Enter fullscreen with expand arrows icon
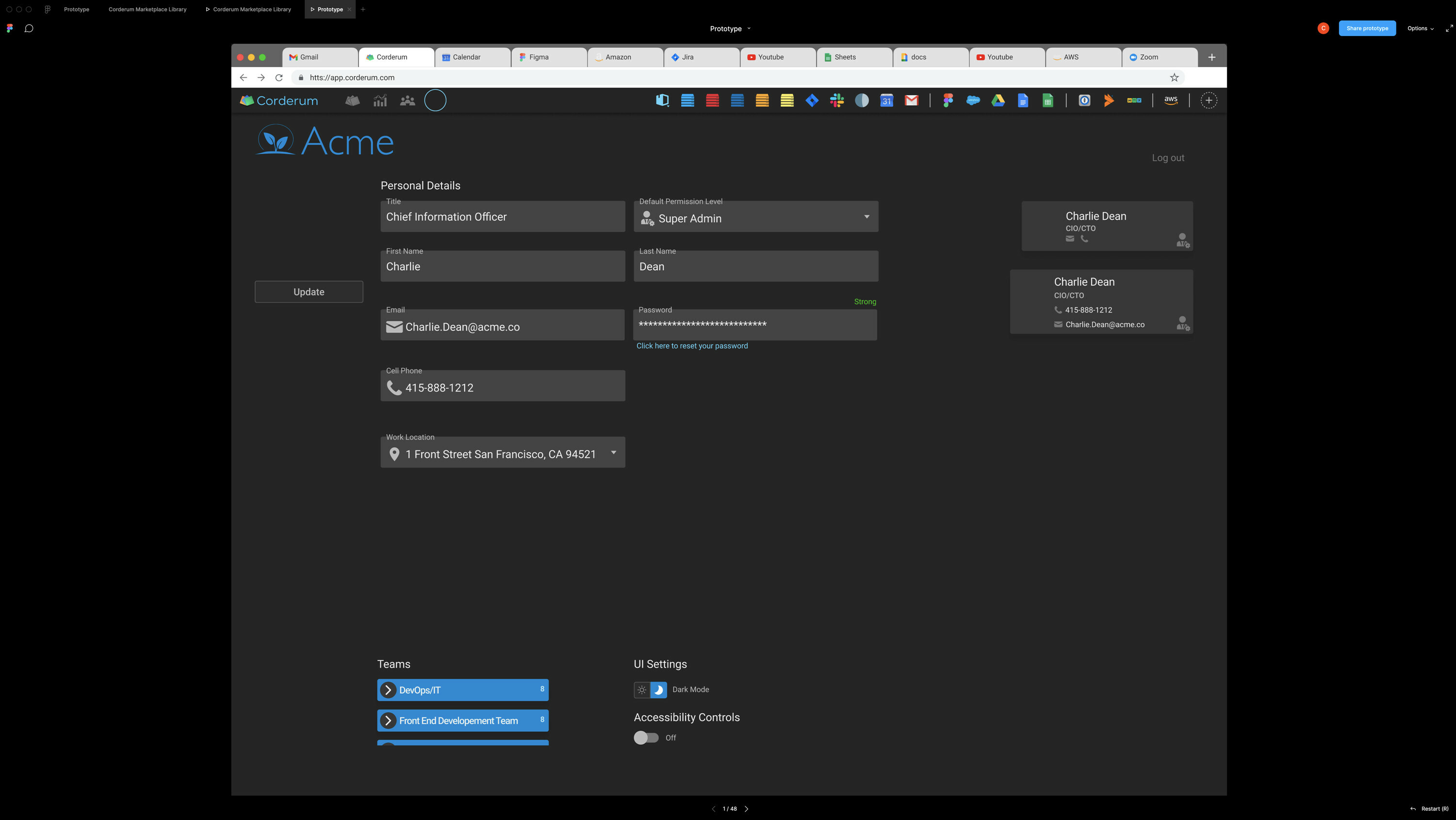This screenshot has height=820, width=1456. [1449, 28]
